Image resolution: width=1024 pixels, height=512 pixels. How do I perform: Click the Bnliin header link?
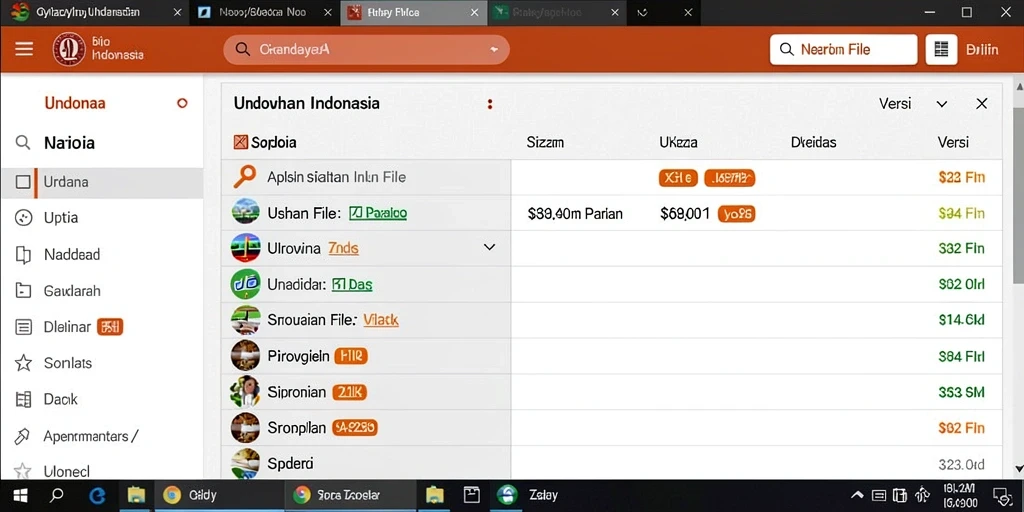coord(982,50)
